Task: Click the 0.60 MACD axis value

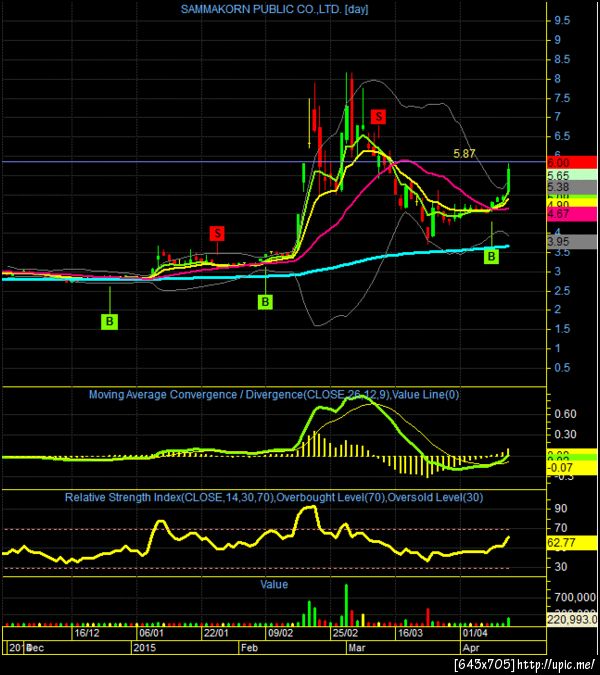Action: [566, 414]
